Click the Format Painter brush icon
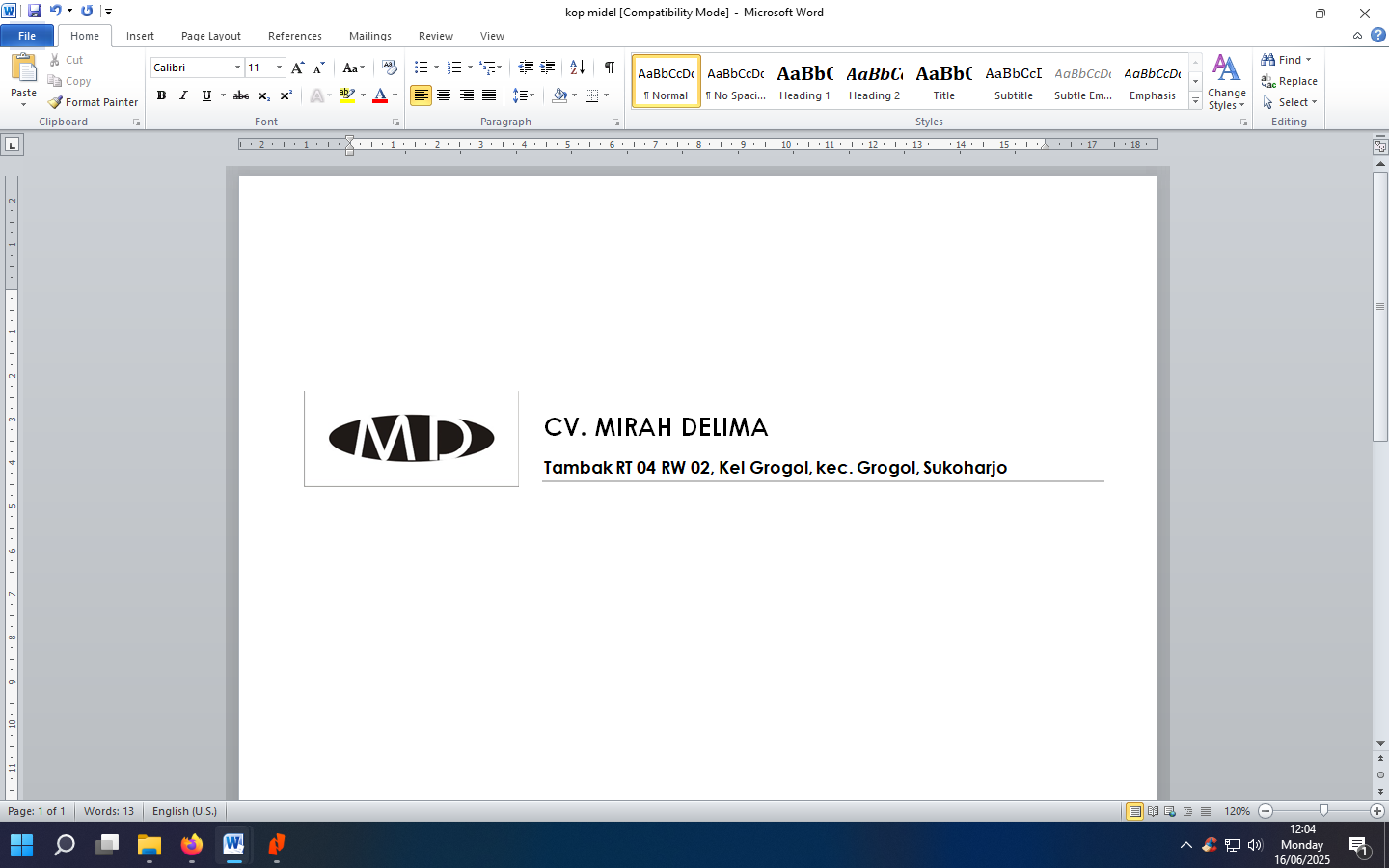Image resolution: width=1389 pixels, height=868 pixels. tap(56, 102)
